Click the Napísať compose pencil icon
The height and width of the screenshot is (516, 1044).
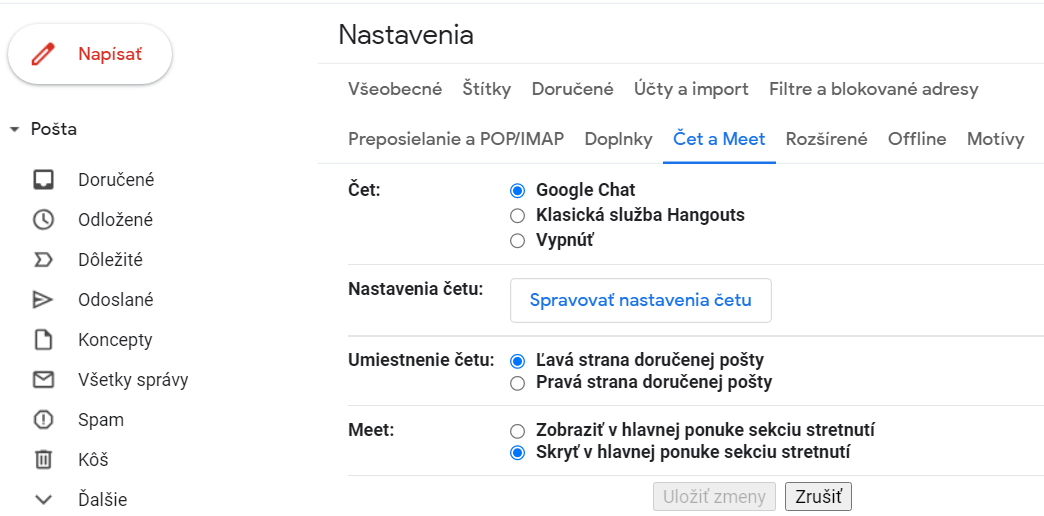pyautogui.click(x=43, y=54)
